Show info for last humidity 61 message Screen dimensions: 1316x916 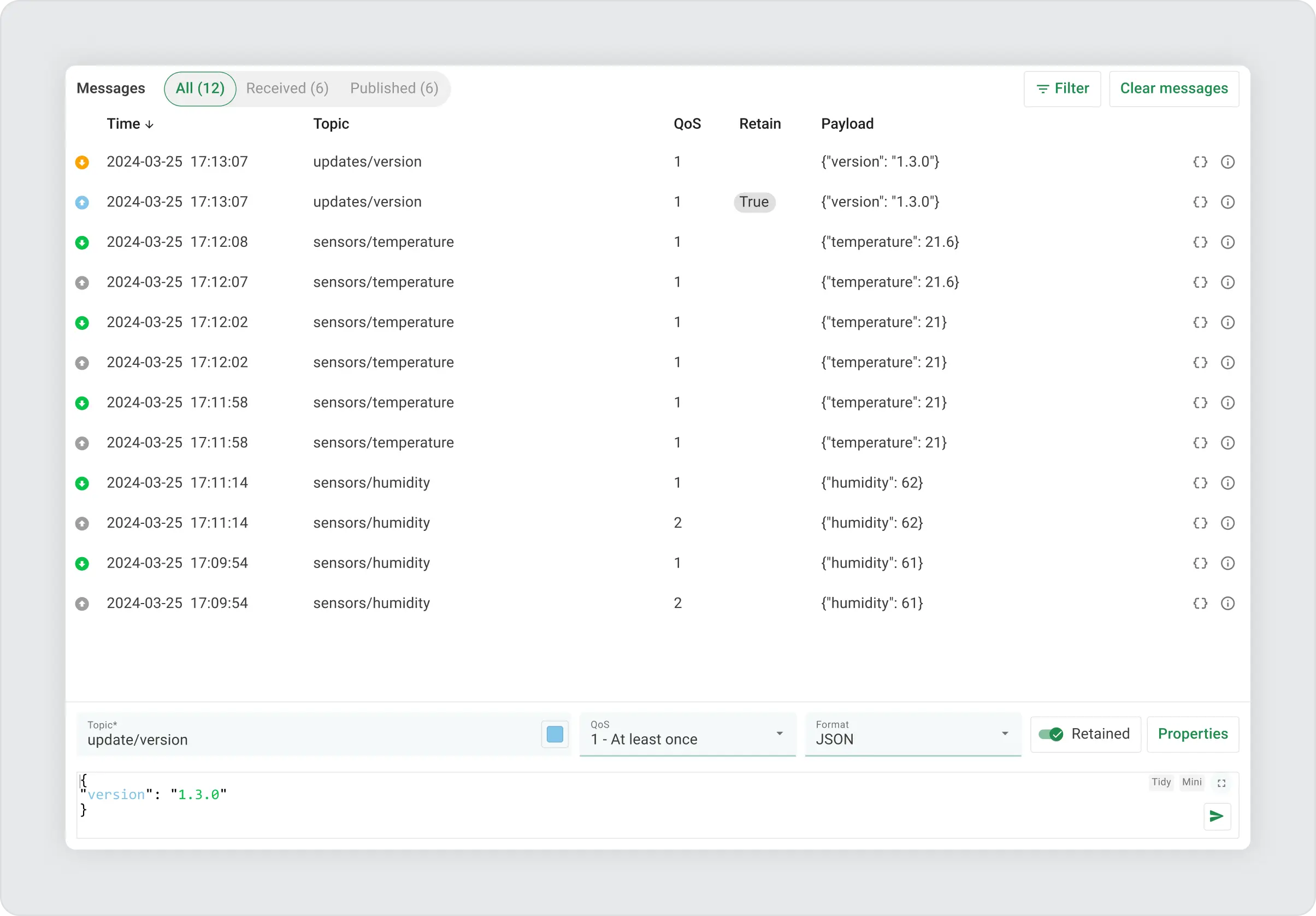point(1227,604)
